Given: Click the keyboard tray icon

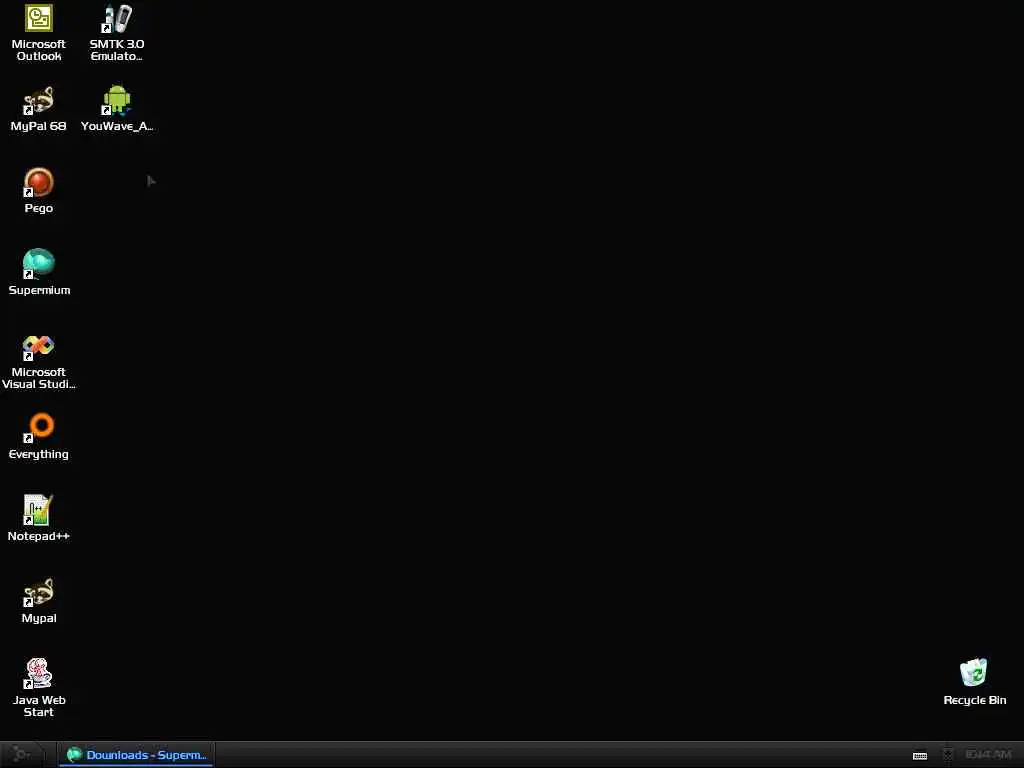Looking at the screenshot, I should [920, 756].
